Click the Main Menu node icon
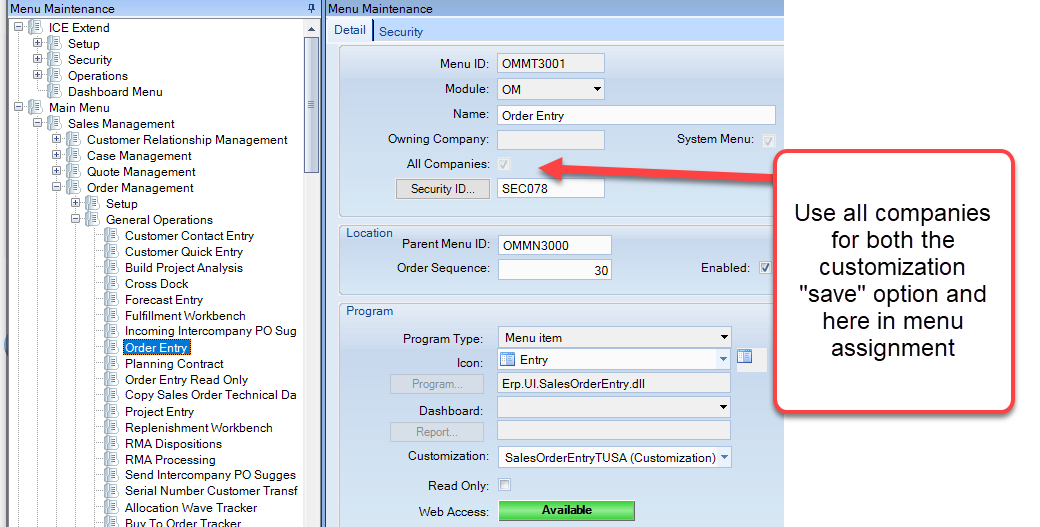 [36, 107]
